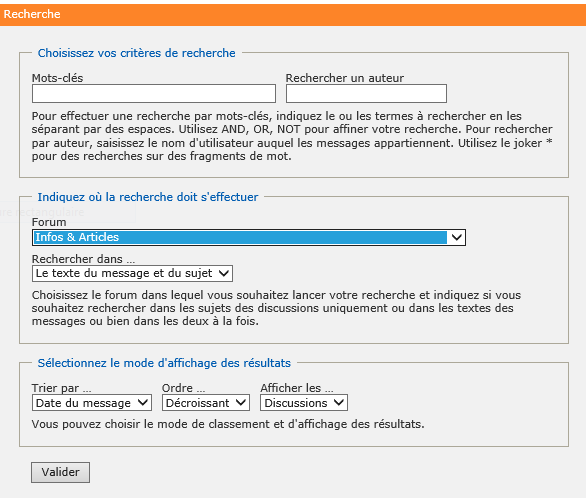Click the Rechercher un auteur label text
The width and height of the screenshot is (586, 498).
pyautogui.click(x=345, y=78)
